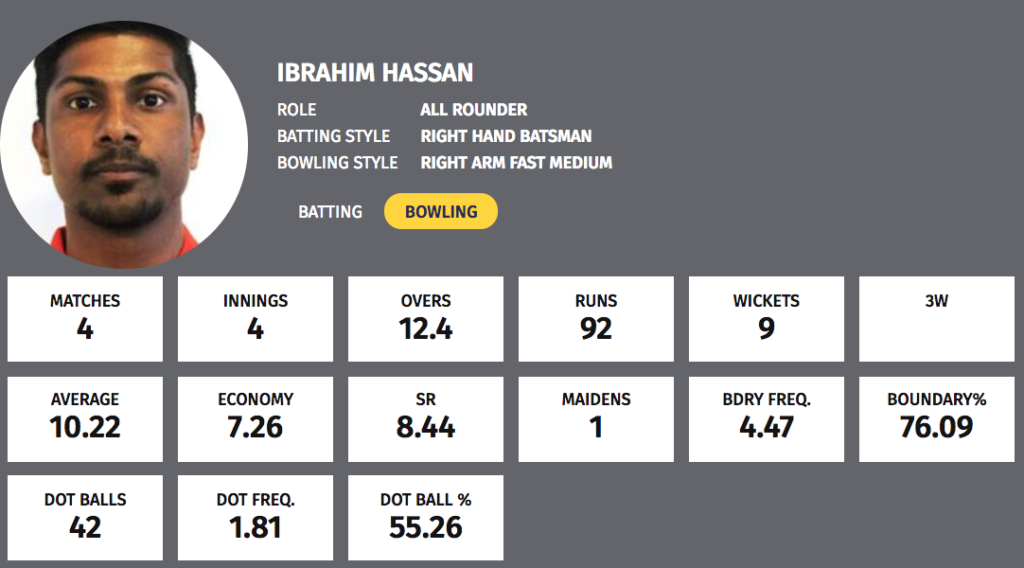Open the Matches stat card
1024x568 pixels.
85,319
